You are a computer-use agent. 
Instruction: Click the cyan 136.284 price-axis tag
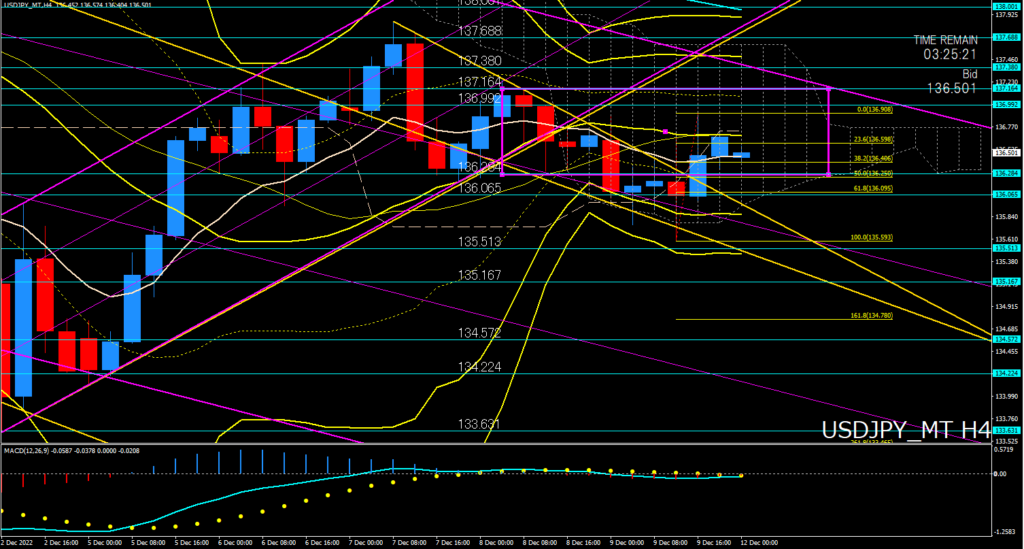point(1006,174)
